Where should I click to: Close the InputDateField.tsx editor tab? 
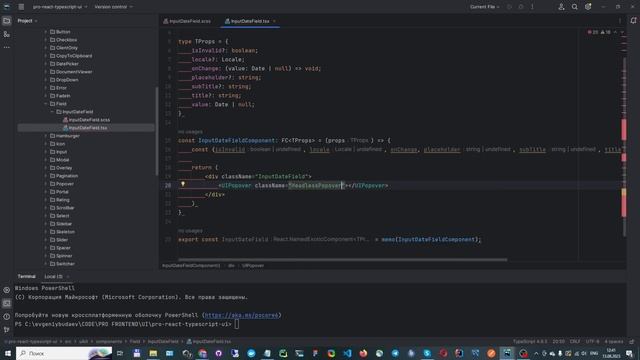274,21
